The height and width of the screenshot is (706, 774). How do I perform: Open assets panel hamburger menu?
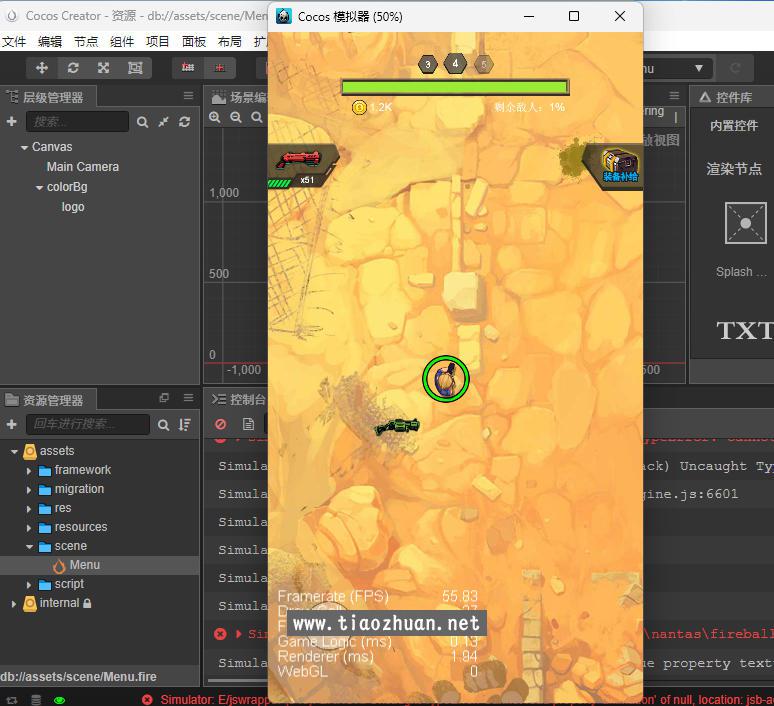click(188, 397)
